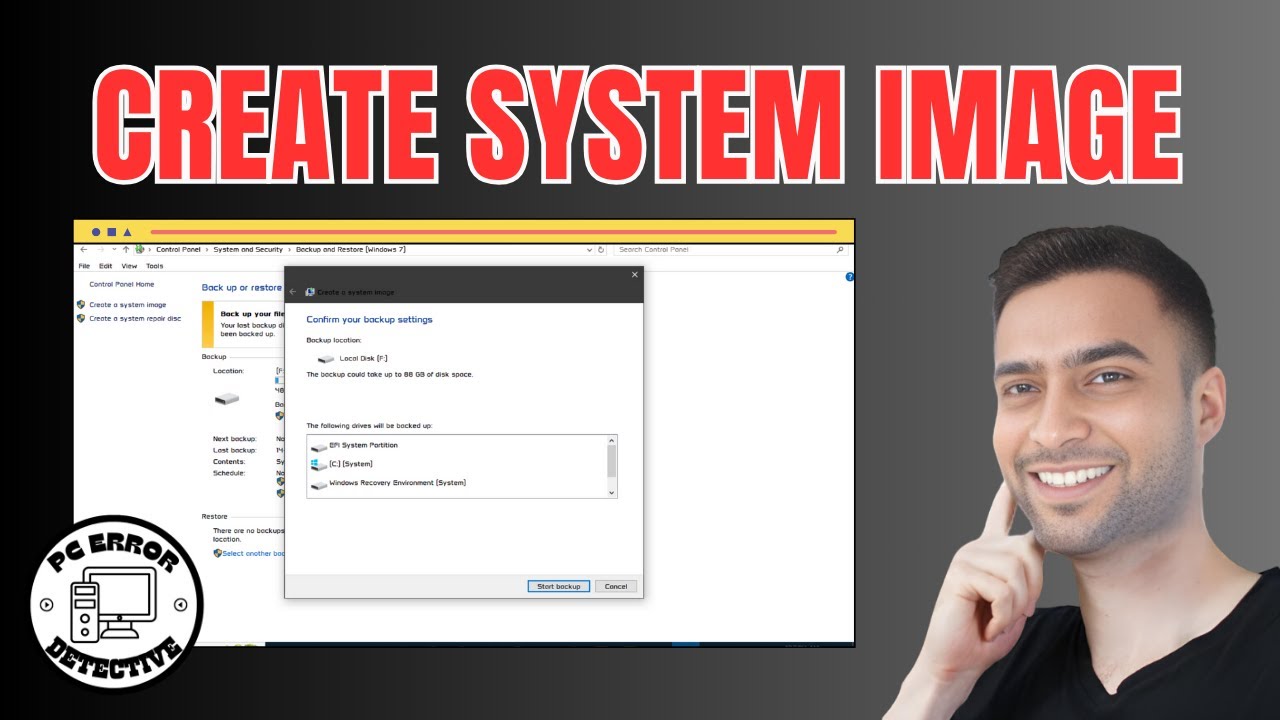The width and height of the screenshot is (1280, 720).
Task: Click the 88 GB disk space message
Action: point(389,374)
